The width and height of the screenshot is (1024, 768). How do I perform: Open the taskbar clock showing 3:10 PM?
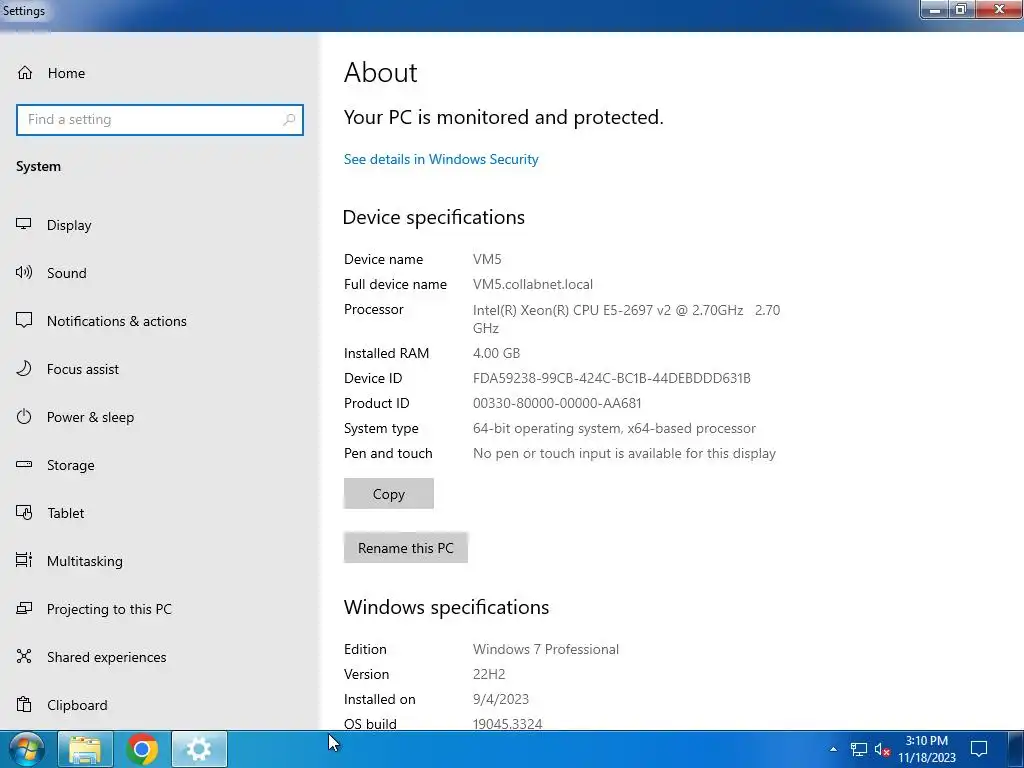point(927,749)
